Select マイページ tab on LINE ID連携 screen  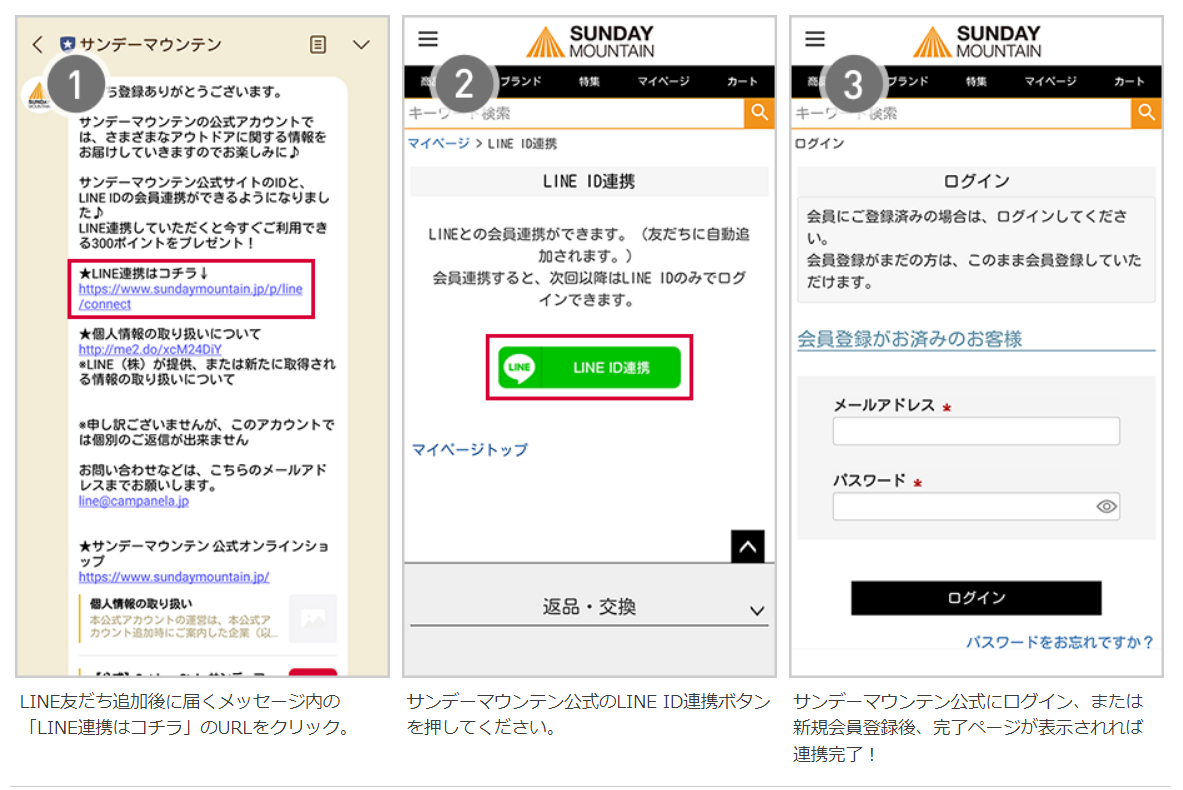663,82
